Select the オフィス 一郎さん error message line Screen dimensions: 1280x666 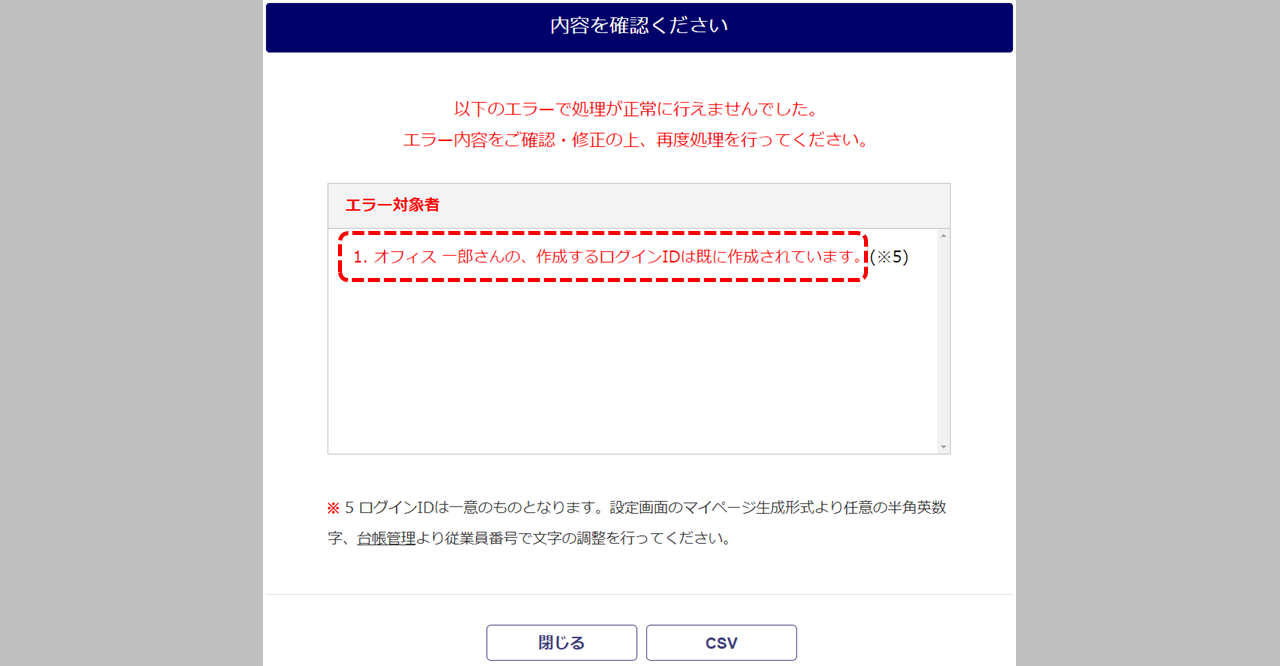(x=609, y=257)
